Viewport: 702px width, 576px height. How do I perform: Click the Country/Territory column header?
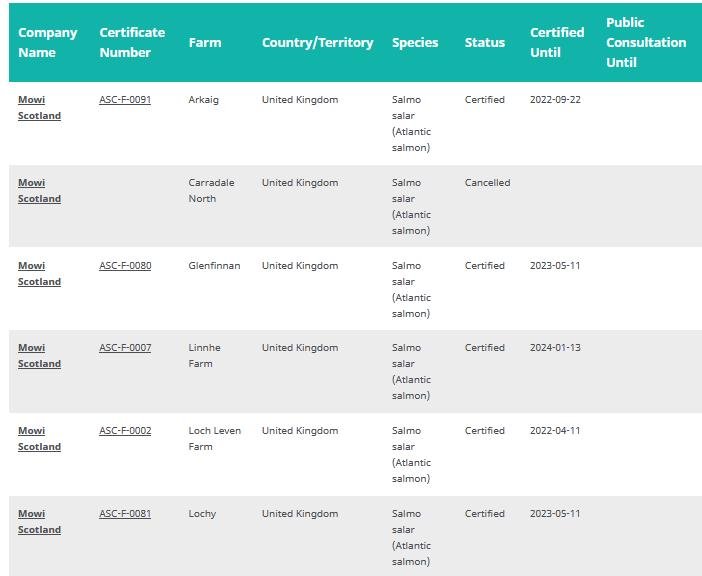coord(317,43)
